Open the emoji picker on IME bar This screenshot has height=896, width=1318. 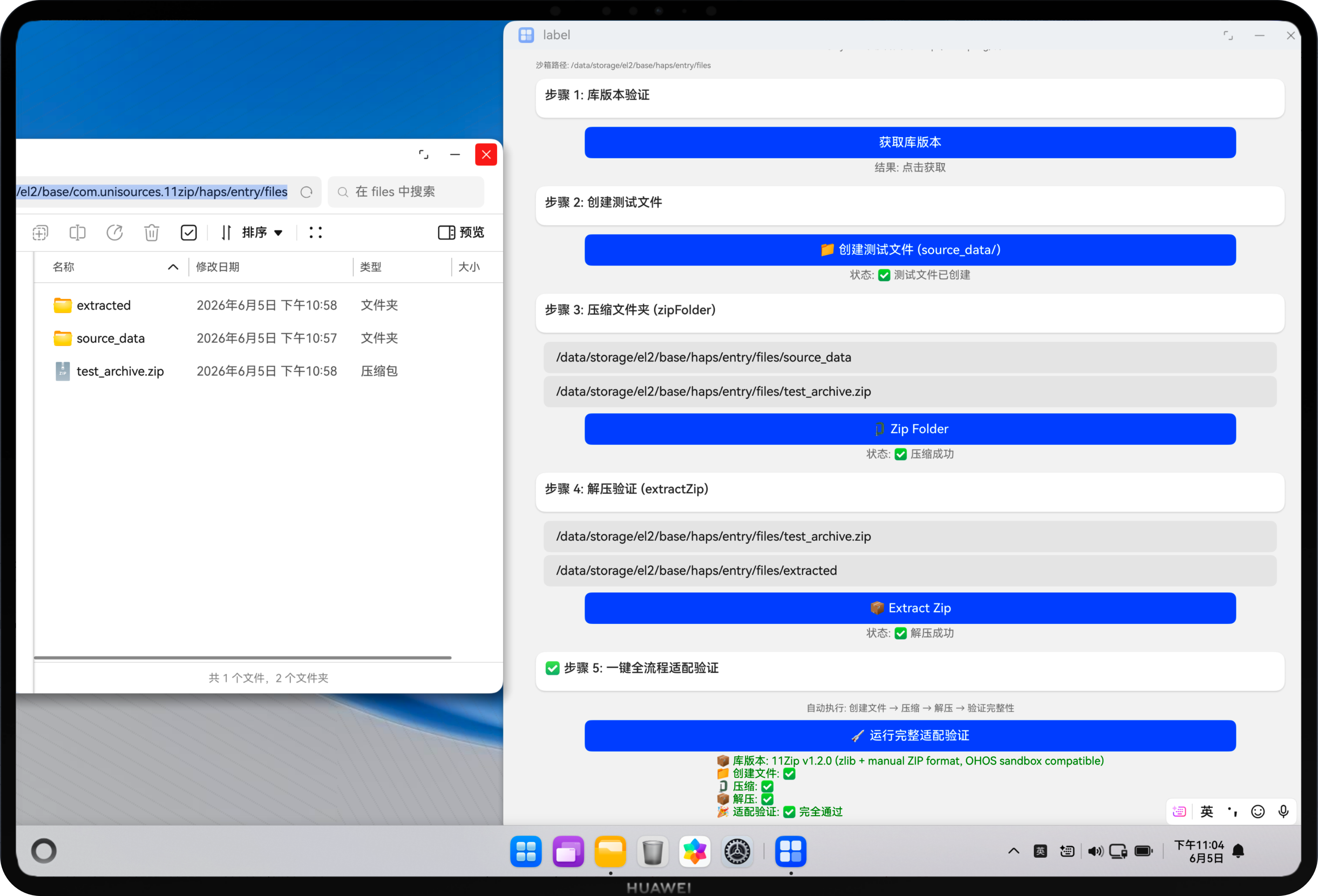1258,811
